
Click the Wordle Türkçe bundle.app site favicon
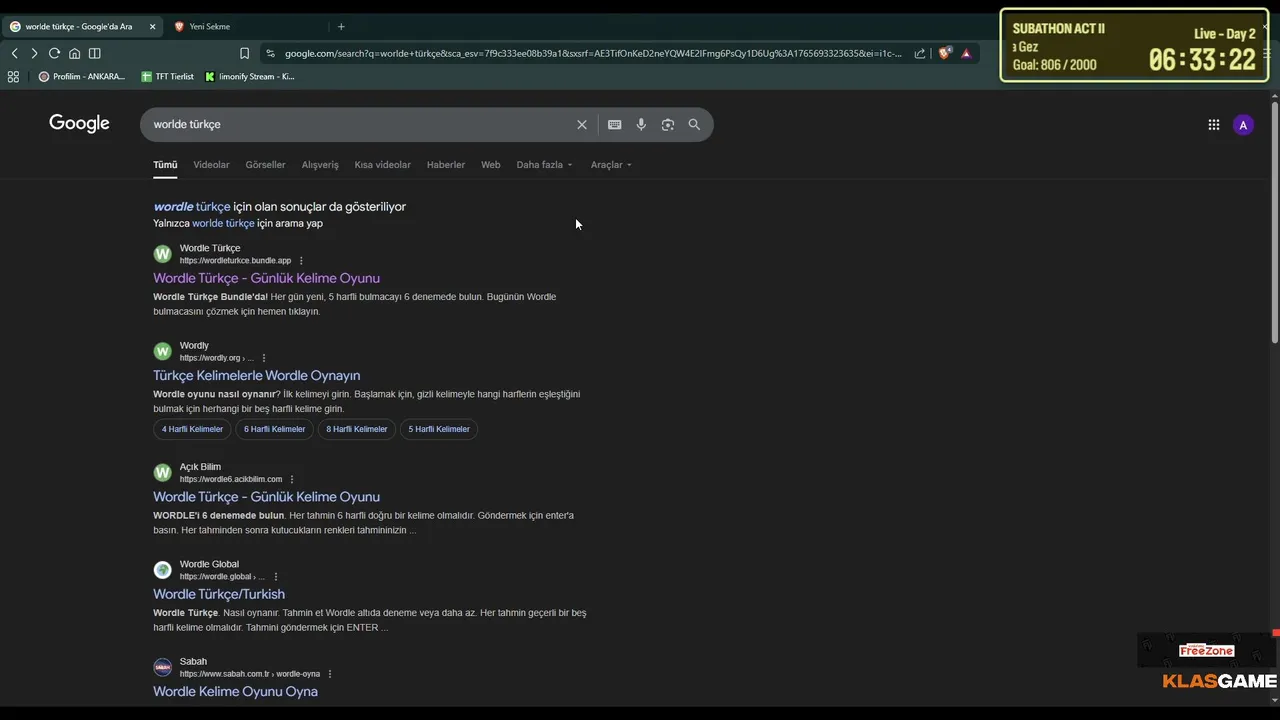(162, 254)
